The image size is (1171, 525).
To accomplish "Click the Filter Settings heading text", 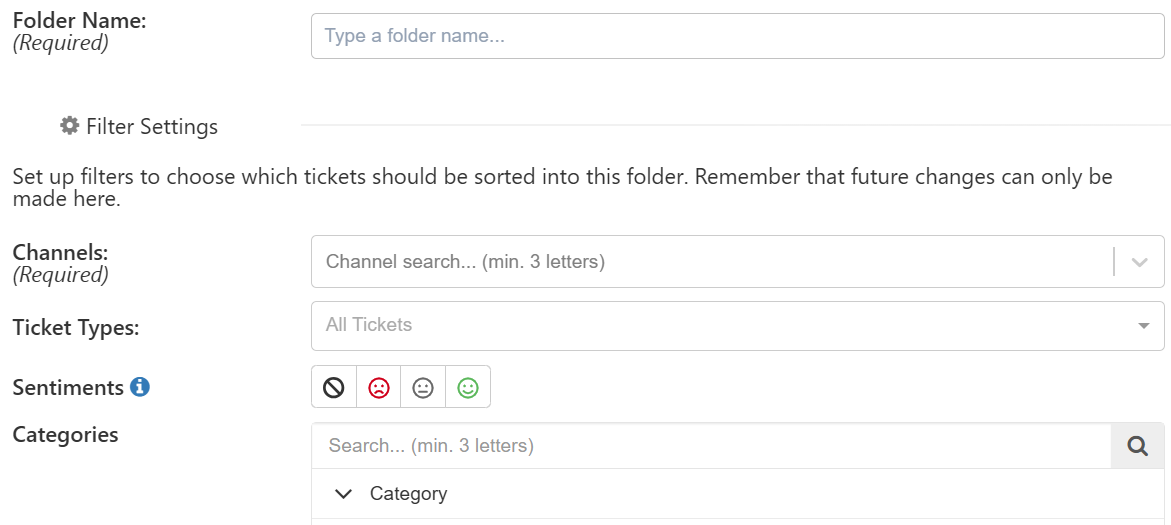I will click(152, 126).
